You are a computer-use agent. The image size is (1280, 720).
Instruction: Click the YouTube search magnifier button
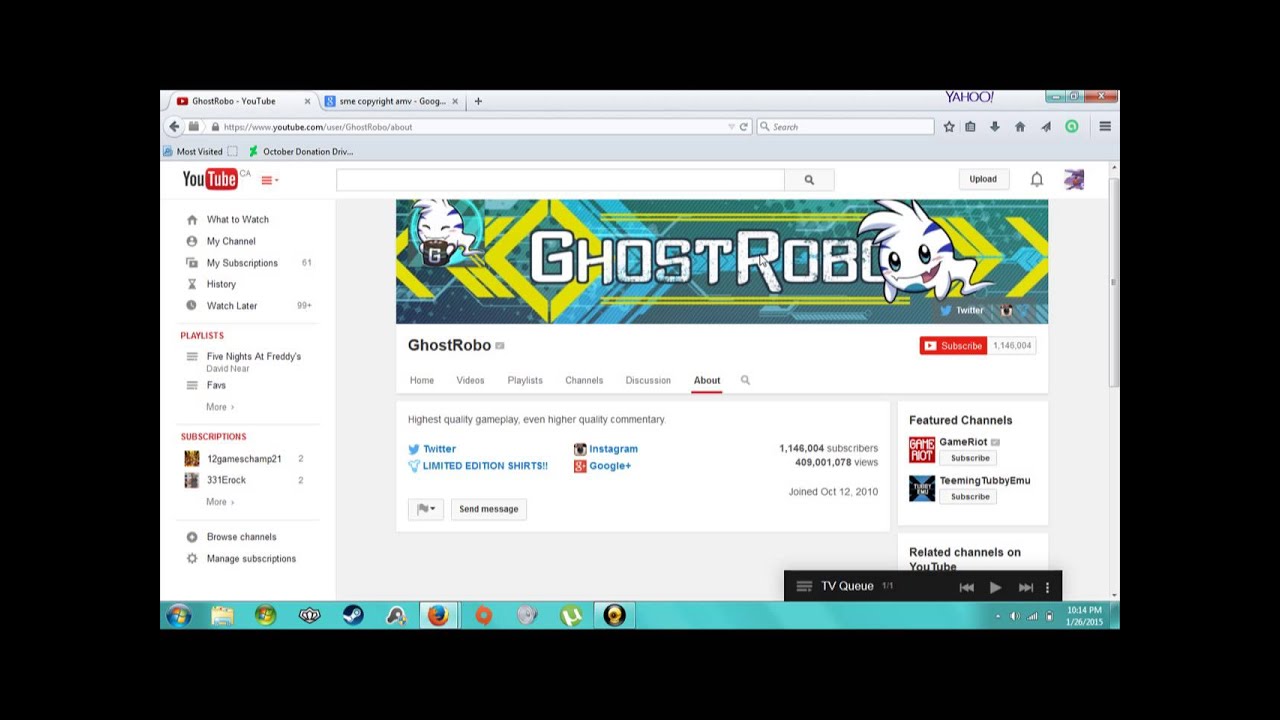pos(809,180)
